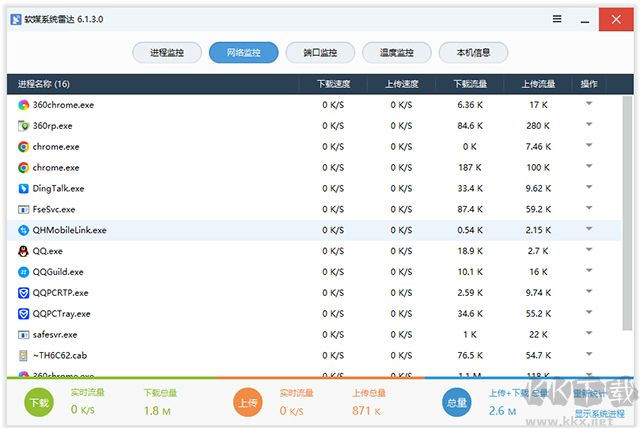Open the action arrow for DingTalk.exe
This screenshot has height=428, width=640.
point(589,188)
